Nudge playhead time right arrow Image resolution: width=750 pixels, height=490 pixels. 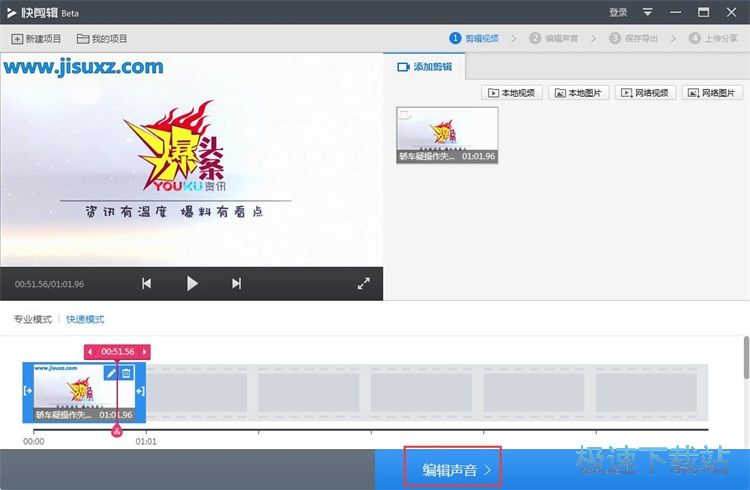pyautogui.click(x=144, y=352)
